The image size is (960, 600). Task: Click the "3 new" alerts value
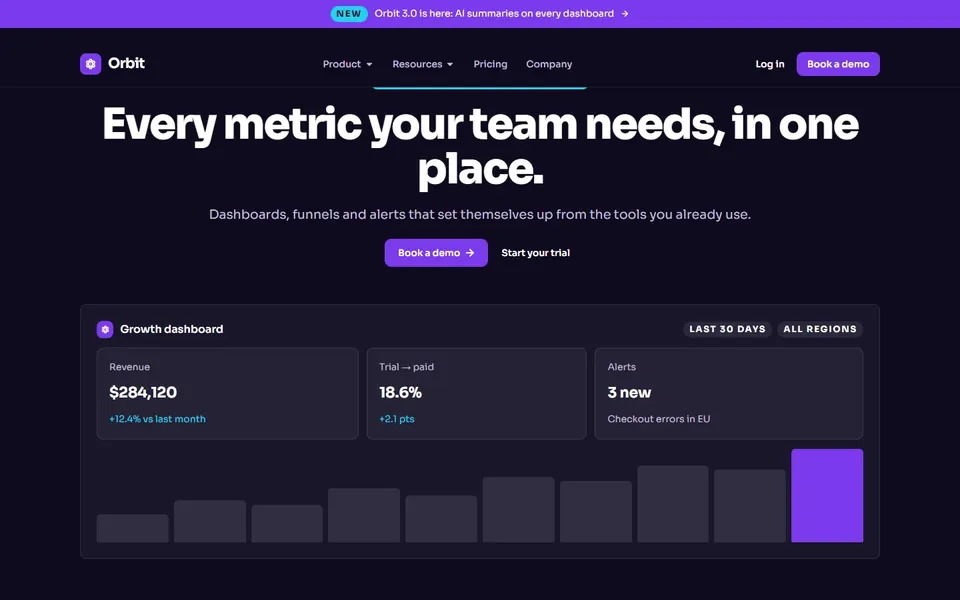pyautogui.click(x=629, y=392)
